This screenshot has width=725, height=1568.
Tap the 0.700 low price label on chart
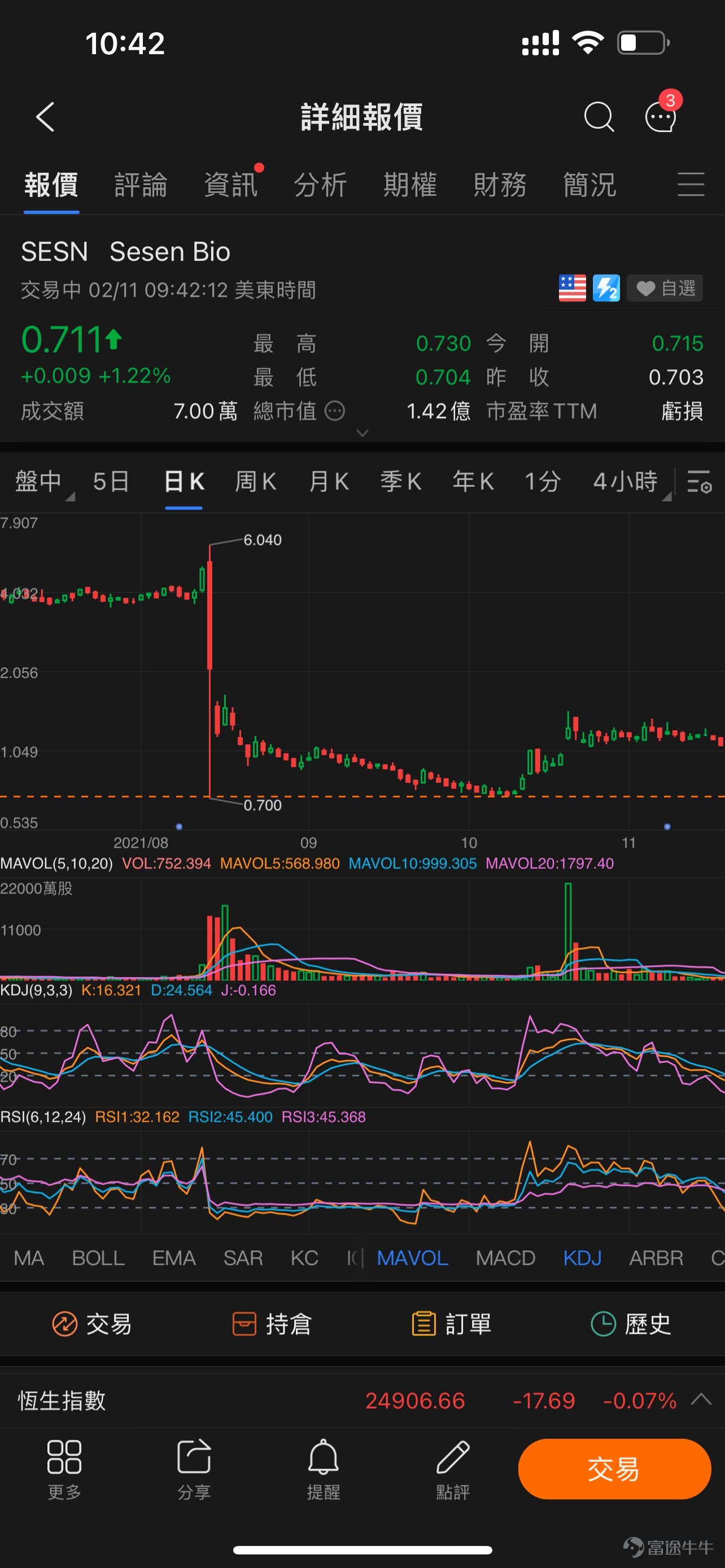[x=263, y=805]
